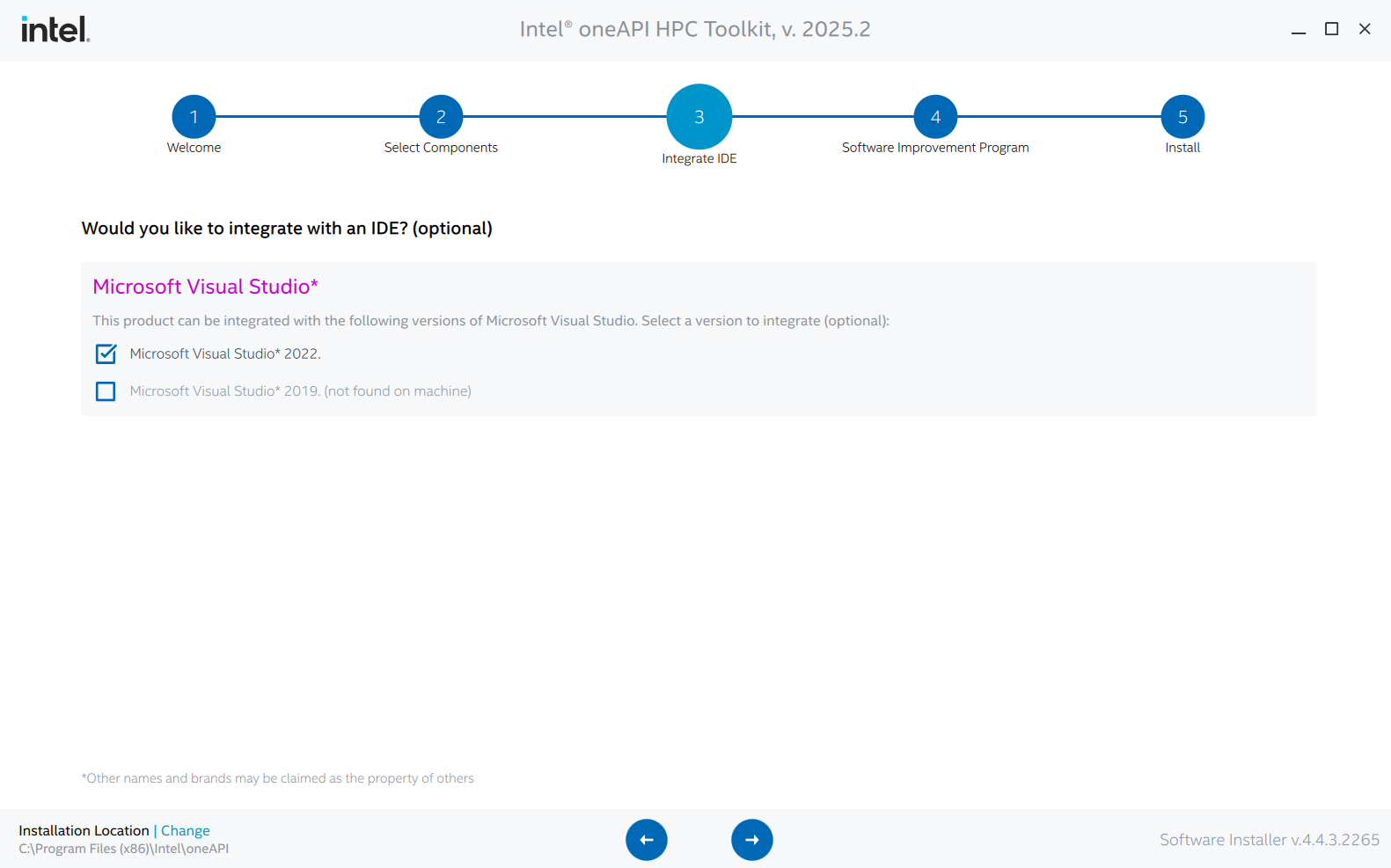Change the installation location
1391x868 pixels.
coord(186,830)
